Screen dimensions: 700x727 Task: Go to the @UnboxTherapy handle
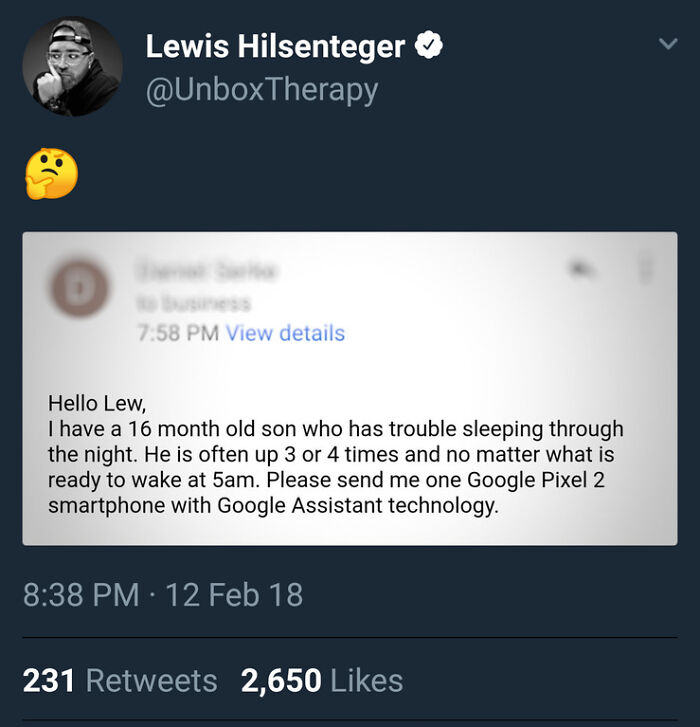click(x=262, y=90)
